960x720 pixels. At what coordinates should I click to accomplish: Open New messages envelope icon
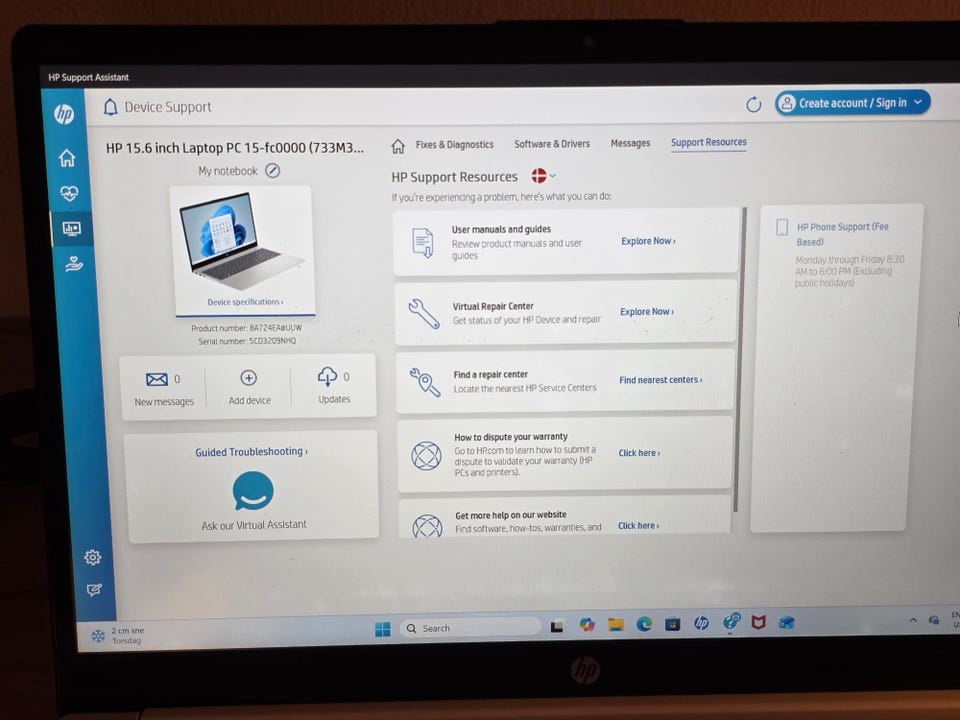pos(157,380)
